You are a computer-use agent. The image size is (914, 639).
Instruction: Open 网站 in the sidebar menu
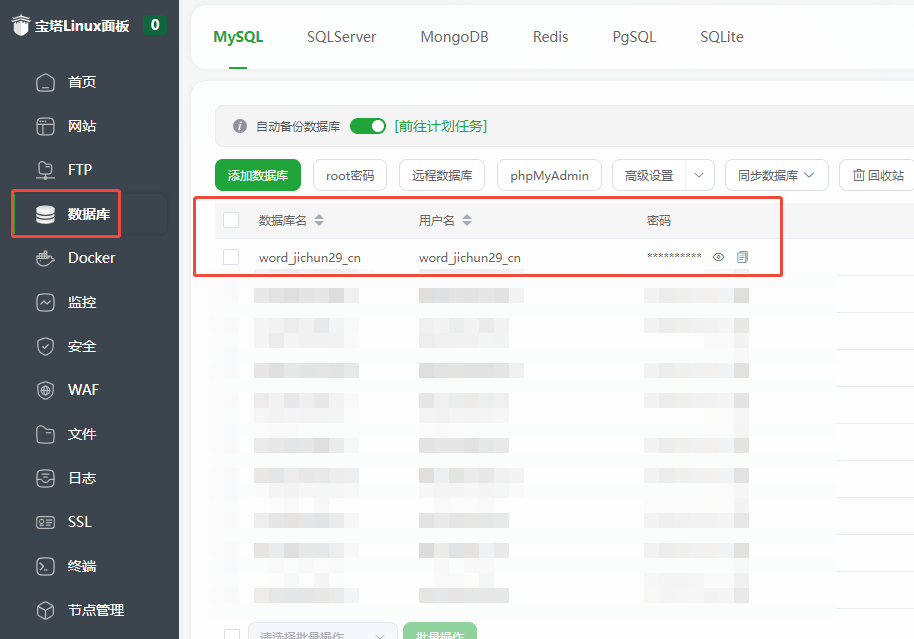click(82, 126)
